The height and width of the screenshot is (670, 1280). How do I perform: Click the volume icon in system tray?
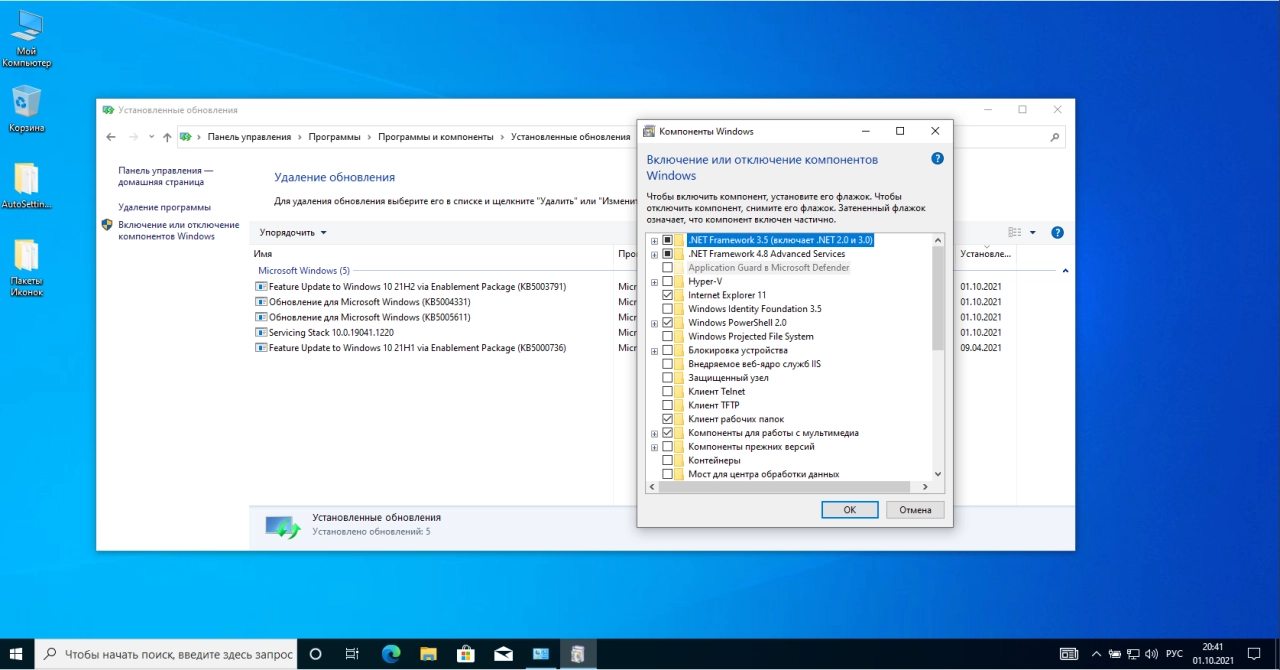(x=1150, y=654)
